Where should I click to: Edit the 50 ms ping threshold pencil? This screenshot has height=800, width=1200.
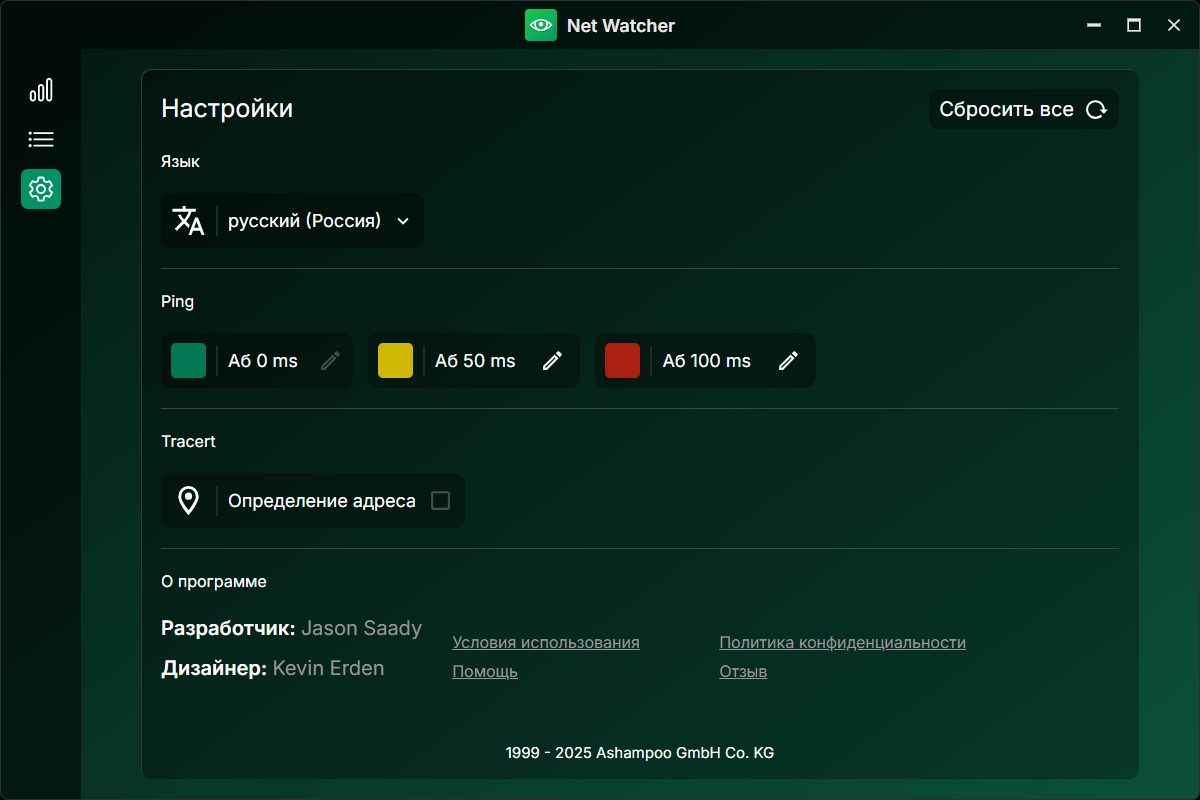click(x=552, y=361)
